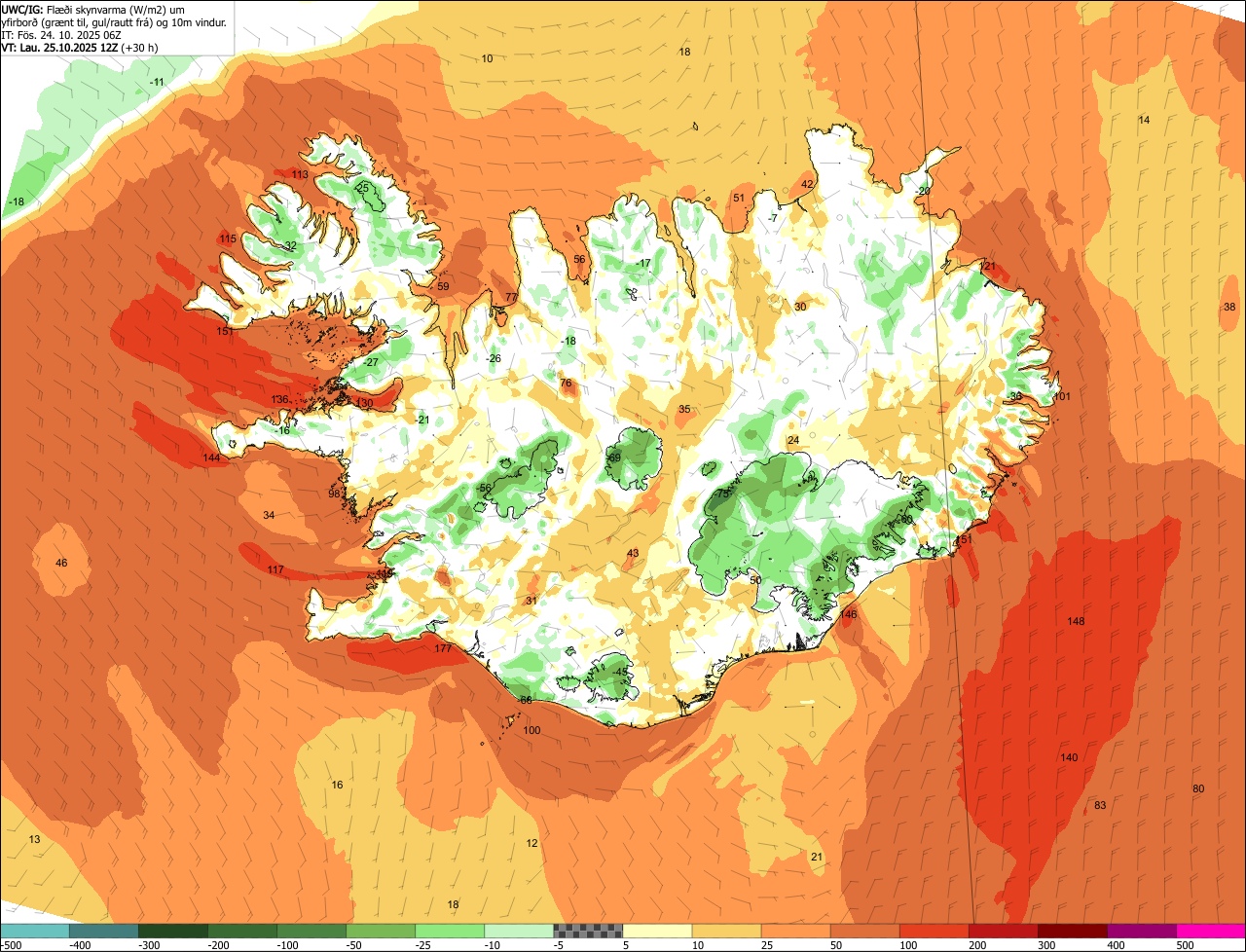Select the 59 value east of the Westfjords

coord(443,286)
